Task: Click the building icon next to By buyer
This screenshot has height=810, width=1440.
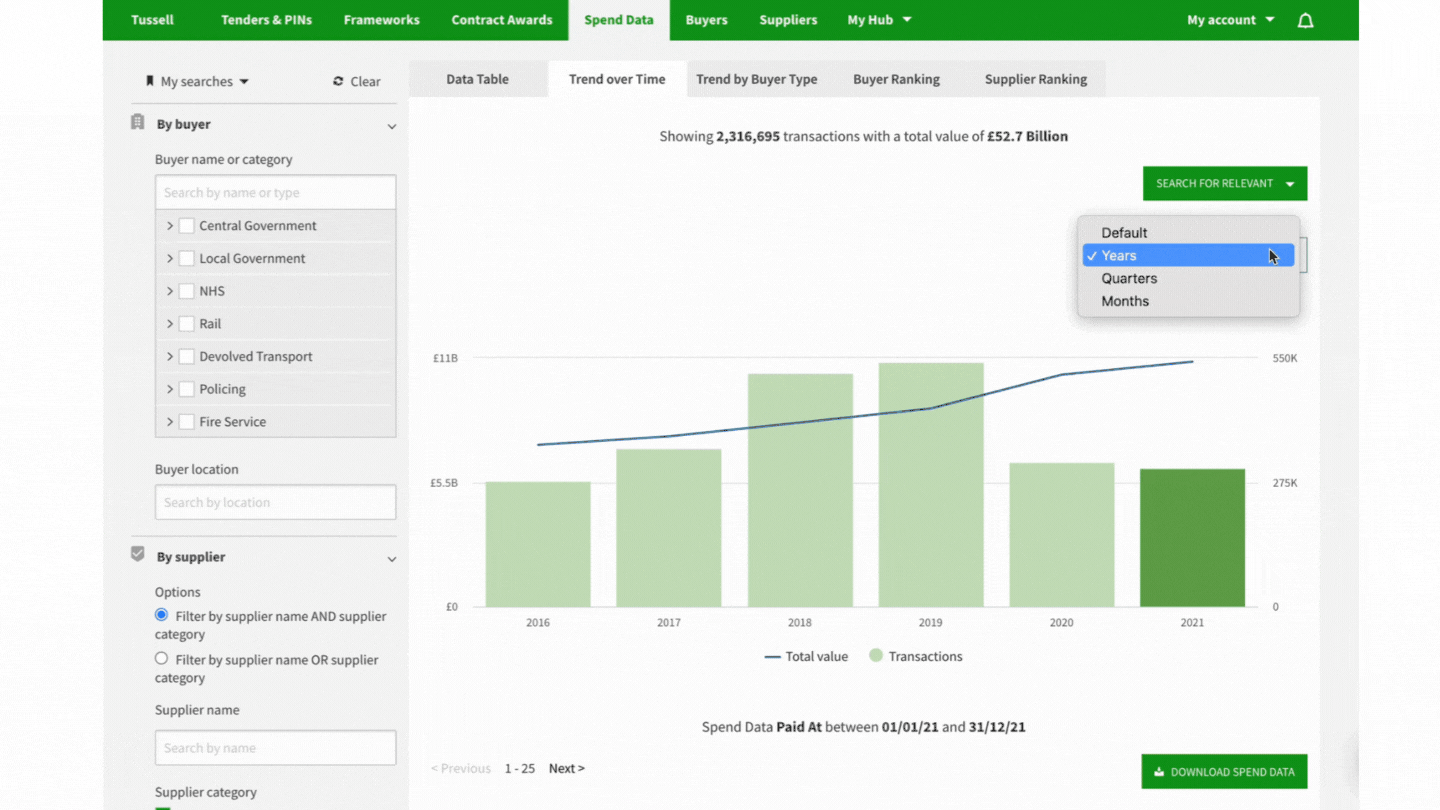Action: [x=138, y=123]
